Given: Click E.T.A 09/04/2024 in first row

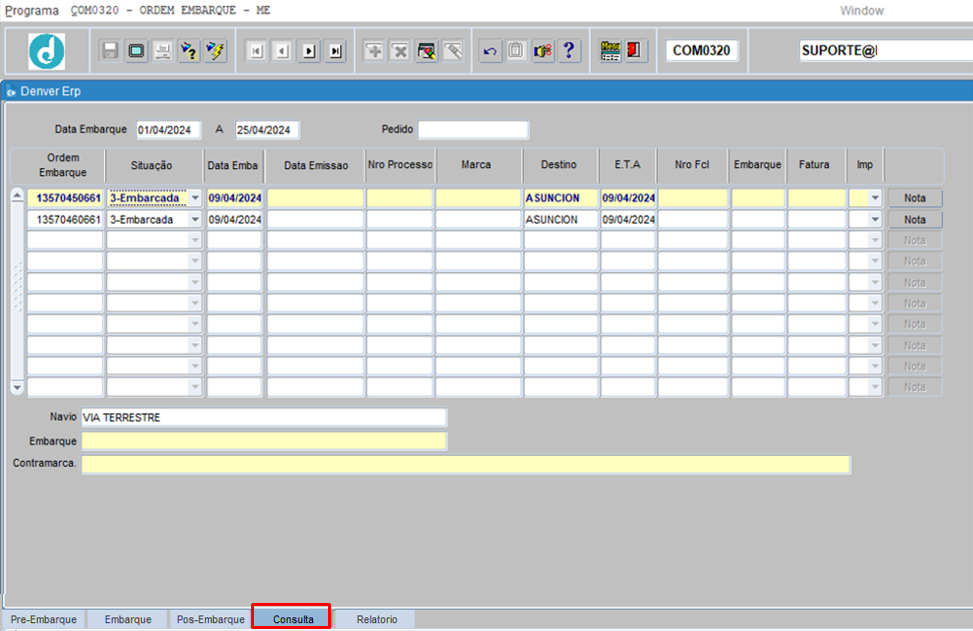Looking at the screenshot, I should tap(628, 198).
